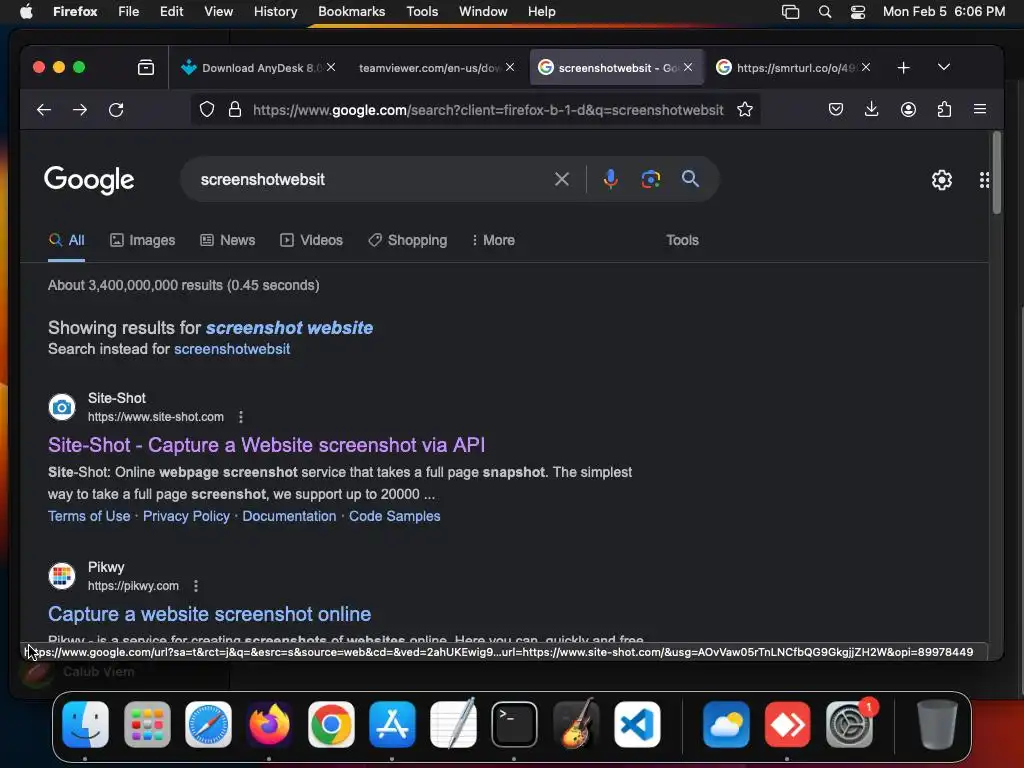Open the Firefox View icon
The image size is (1024, 768).
coord(146,67)
